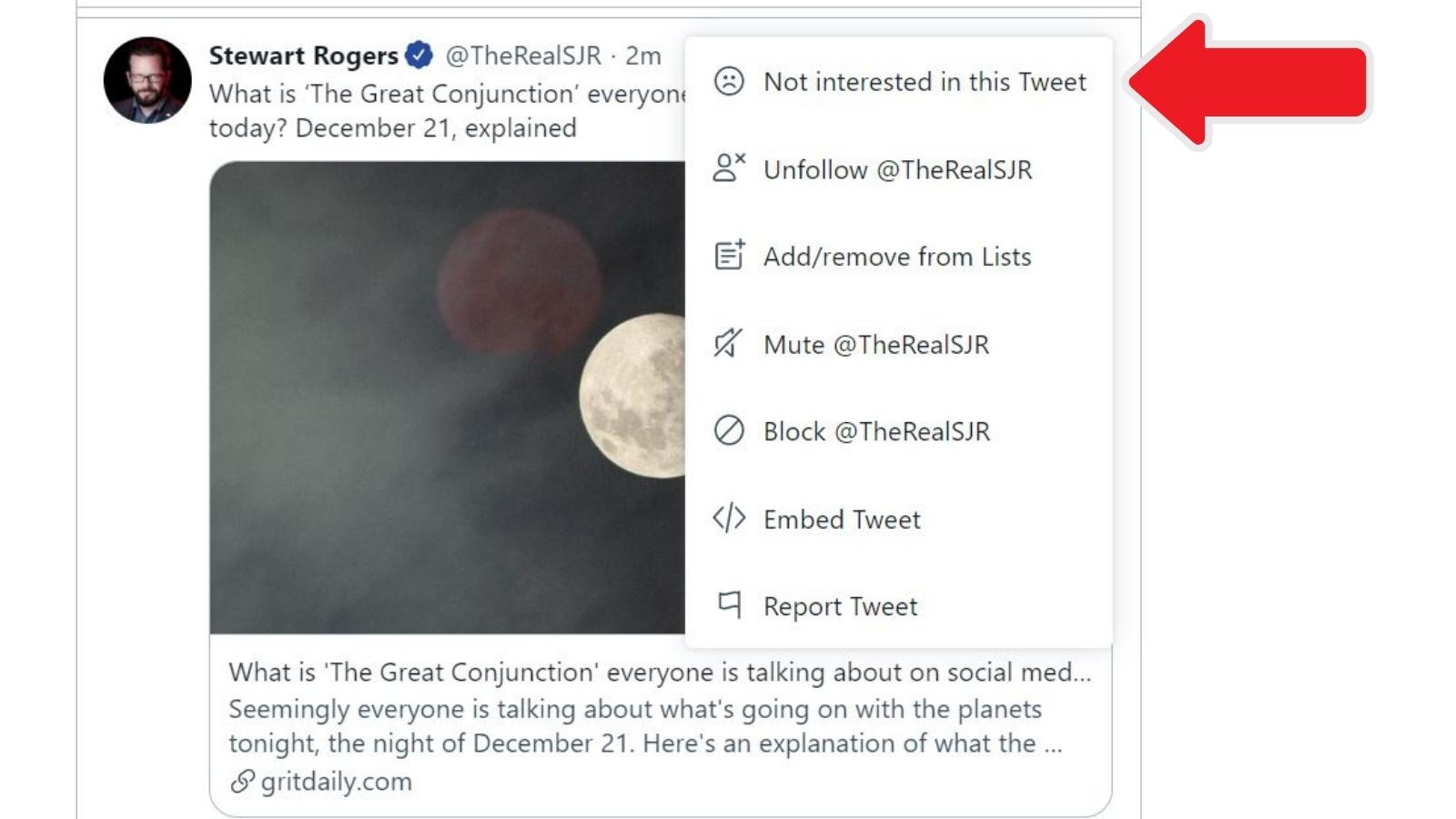Select Not interested in this Tweet
The height and width of the screenshot is (819, 1456).
coord(899,82)
